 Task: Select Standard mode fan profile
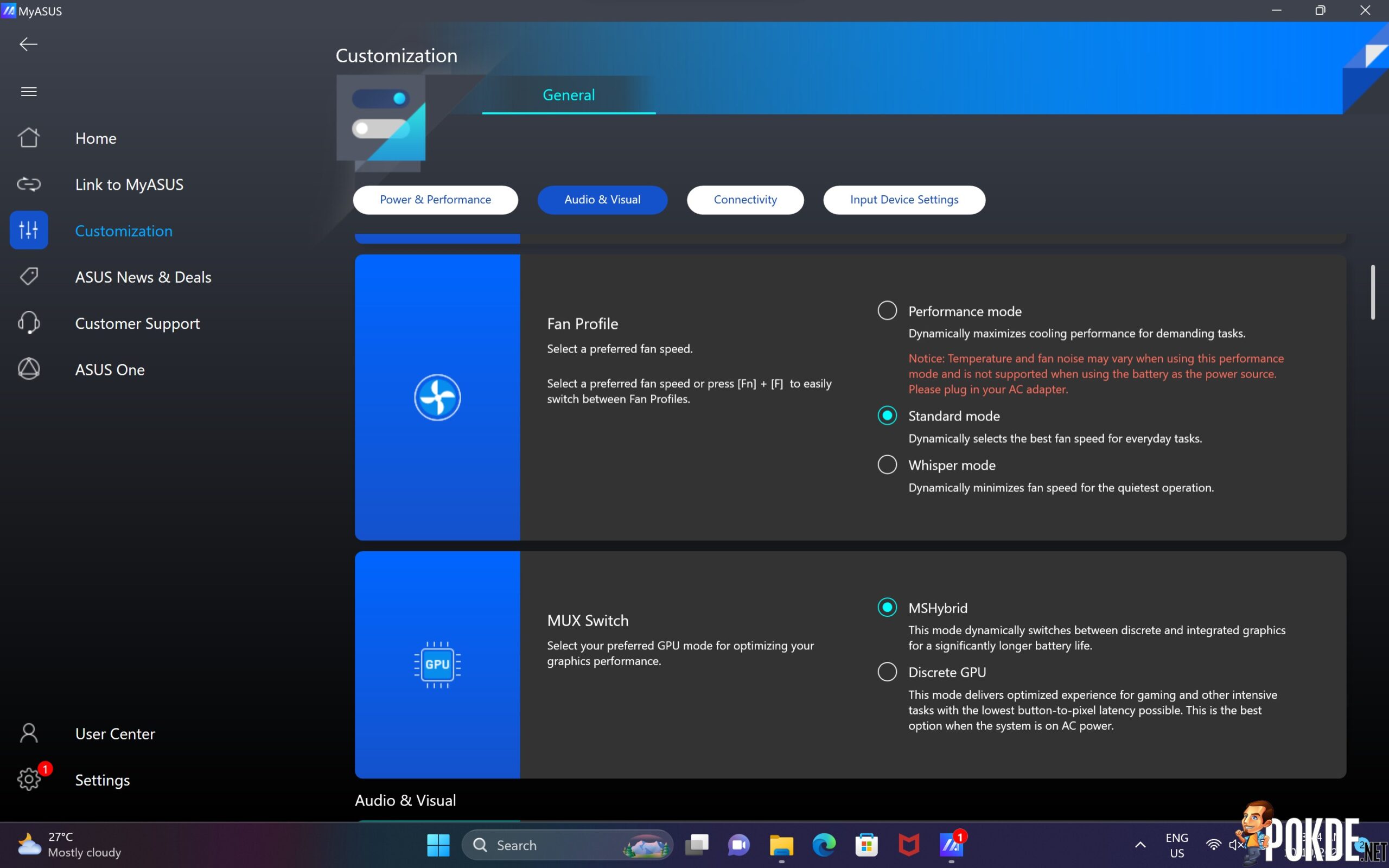[x=887, y=416]
